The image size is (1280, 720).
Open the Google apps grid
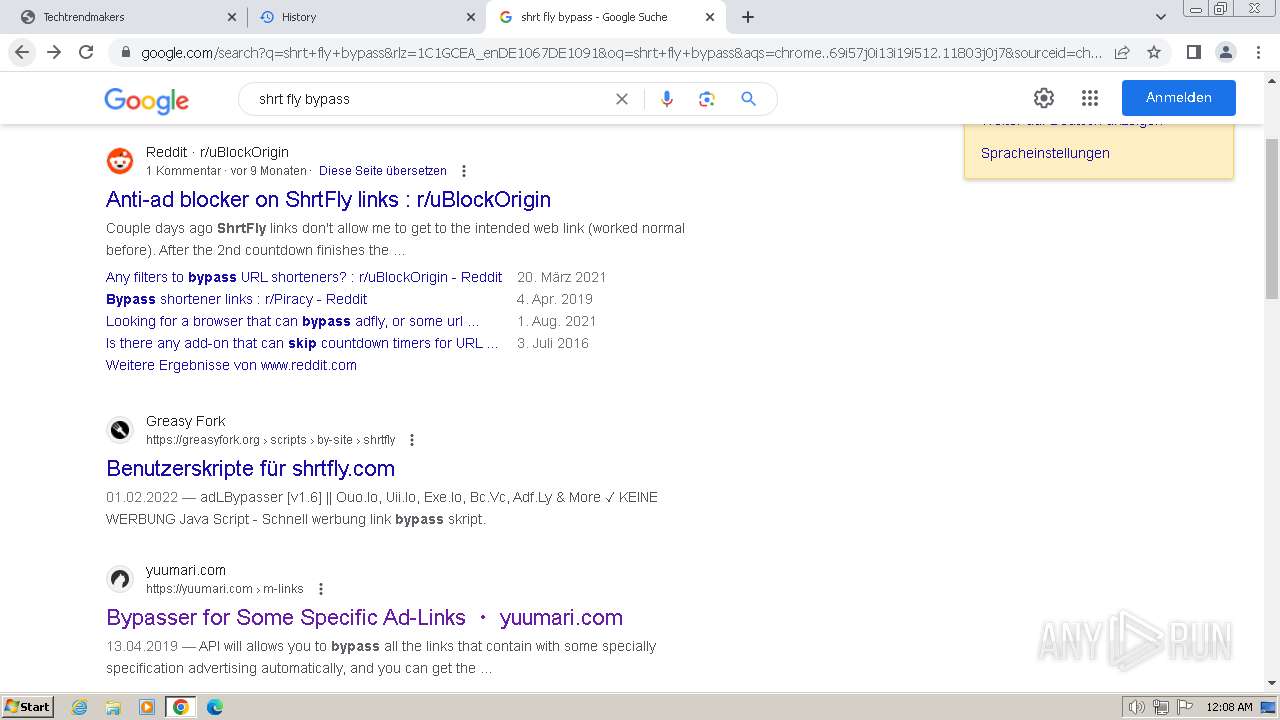pyautogui.click(x=1090, y=98)
